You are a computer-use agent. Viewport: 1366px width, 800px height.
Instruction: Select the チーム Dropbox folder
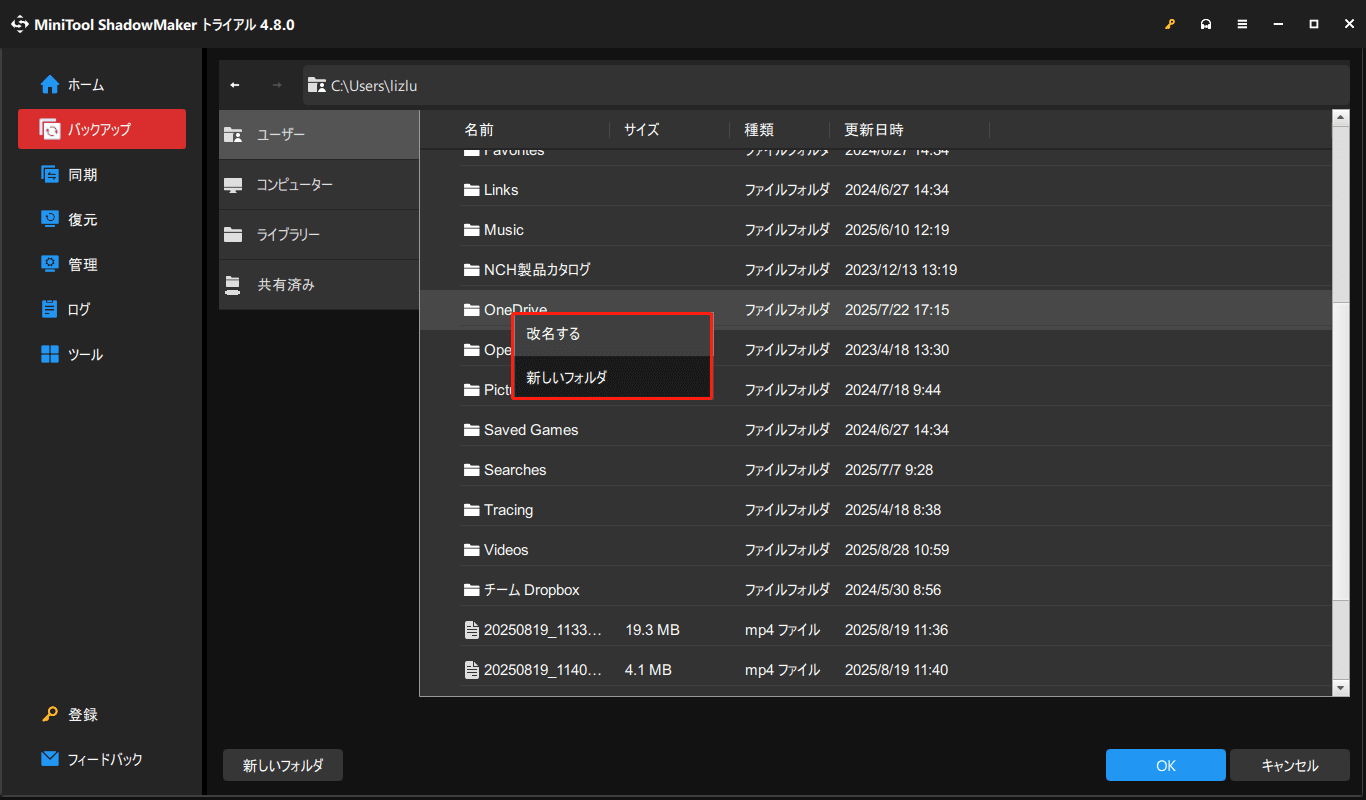[876, 590]
